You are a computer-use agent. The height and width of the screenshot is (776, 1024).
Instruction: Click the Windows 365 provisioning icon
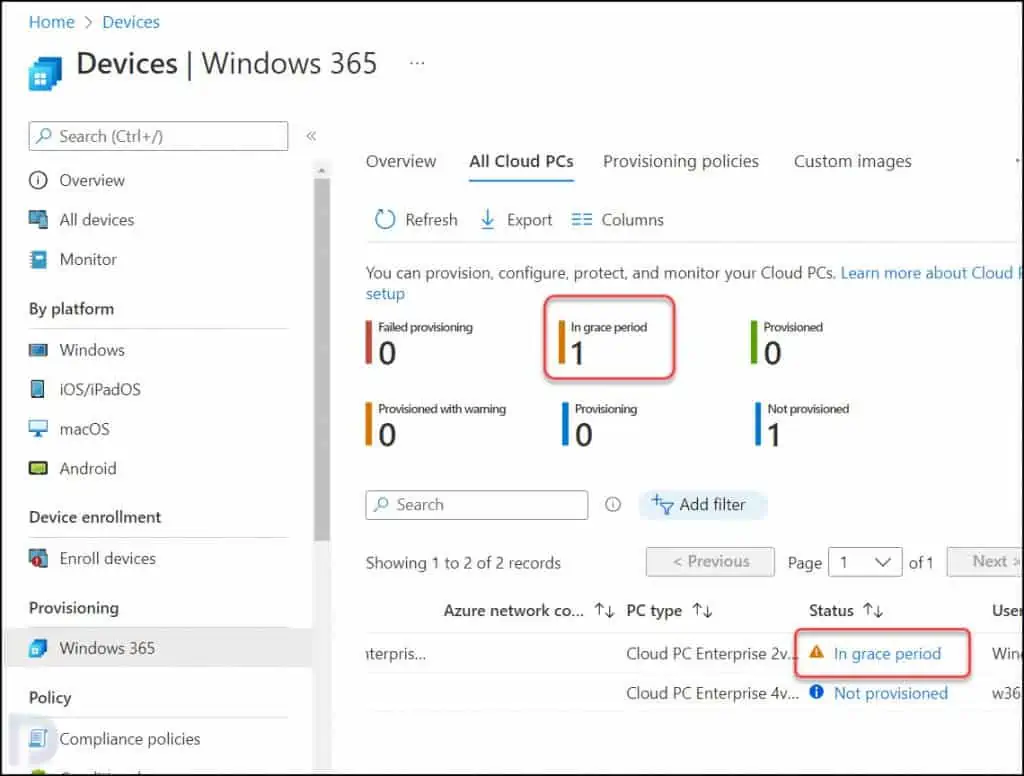[38, 648]
